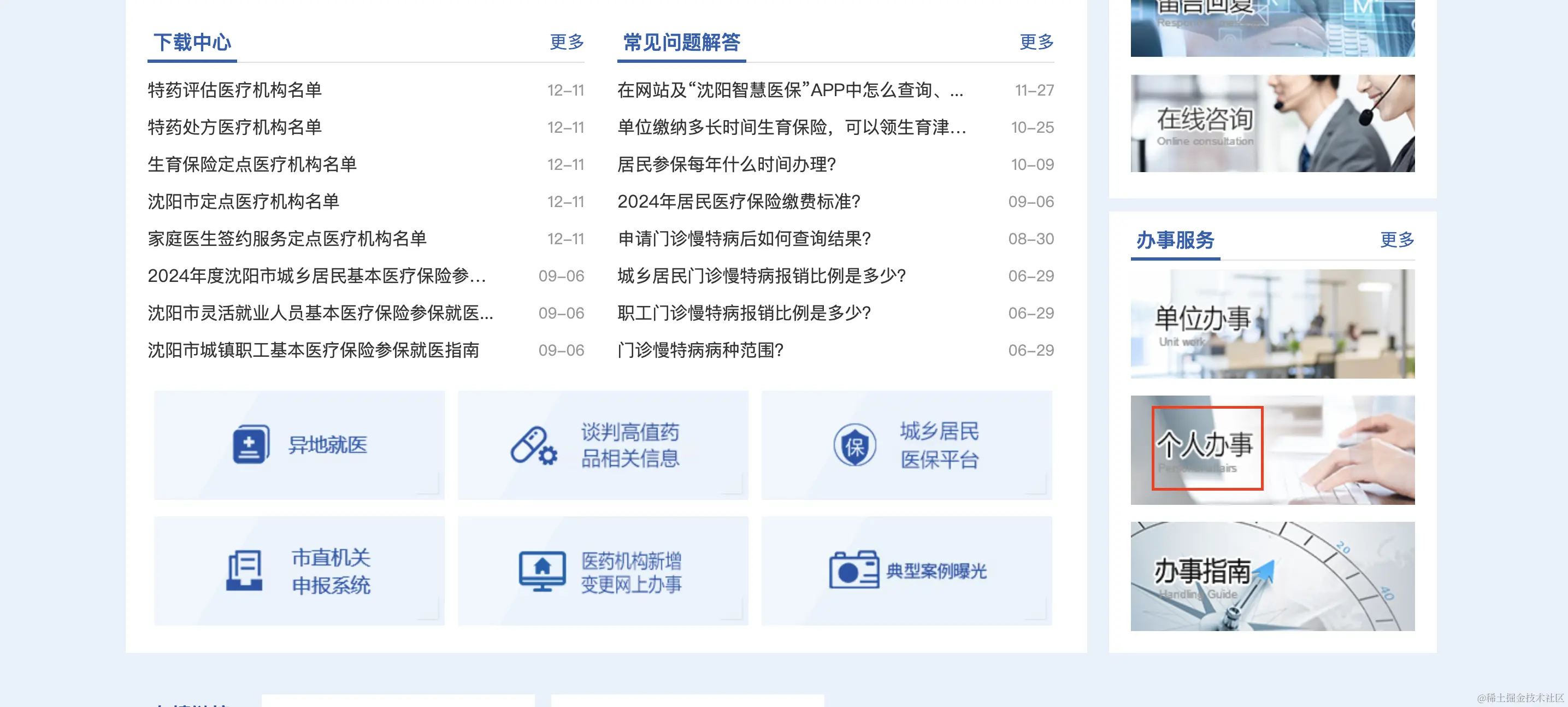Click 更多 next to 下载中心
Viewport: 1568px width, 707px height.
click(567, 42)
